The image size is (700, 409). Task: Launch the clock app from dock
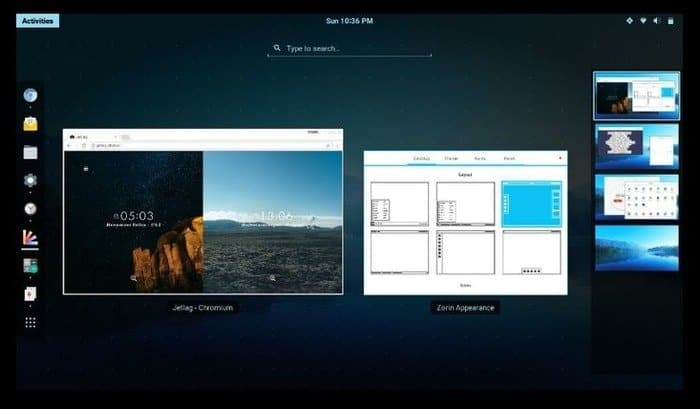point(30,209)
